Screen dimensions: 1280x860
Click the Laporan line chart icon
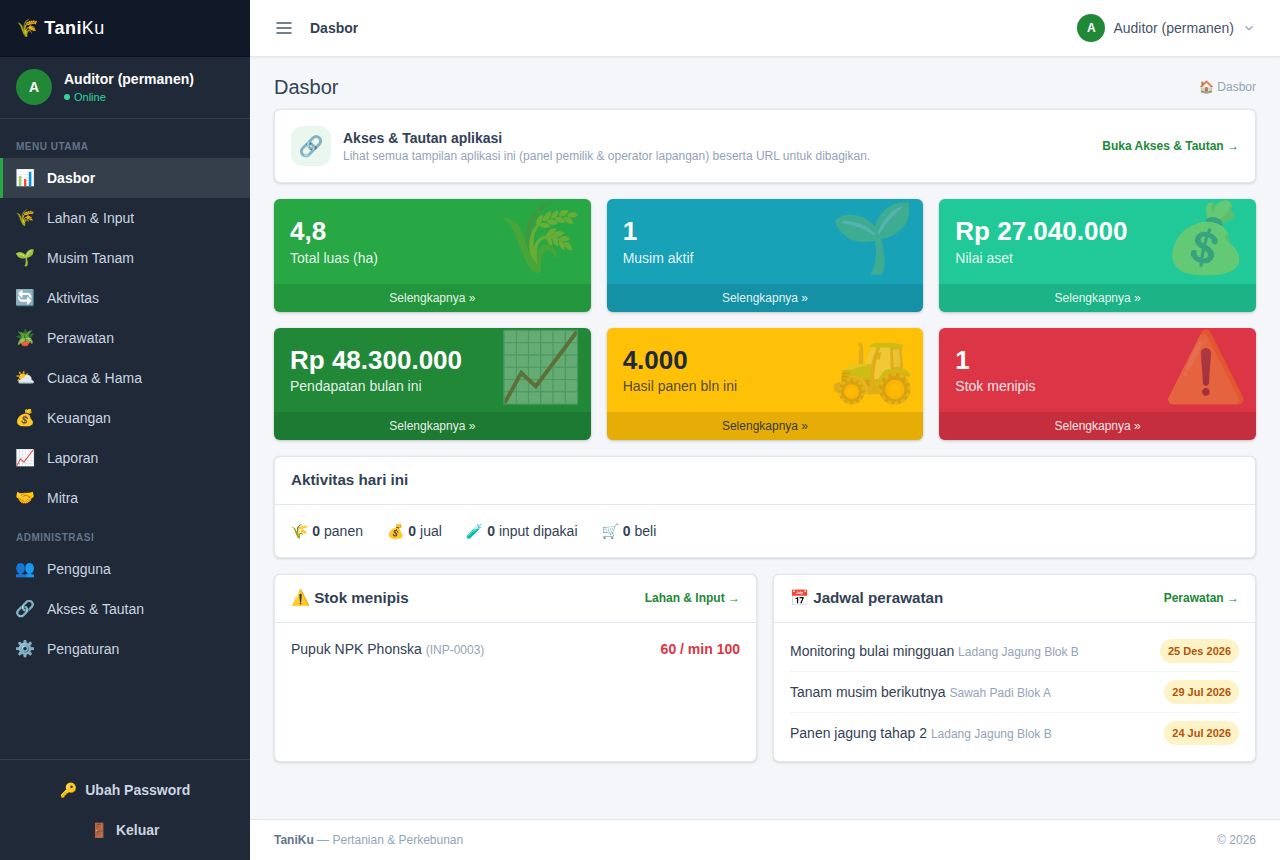coord(25,458)
